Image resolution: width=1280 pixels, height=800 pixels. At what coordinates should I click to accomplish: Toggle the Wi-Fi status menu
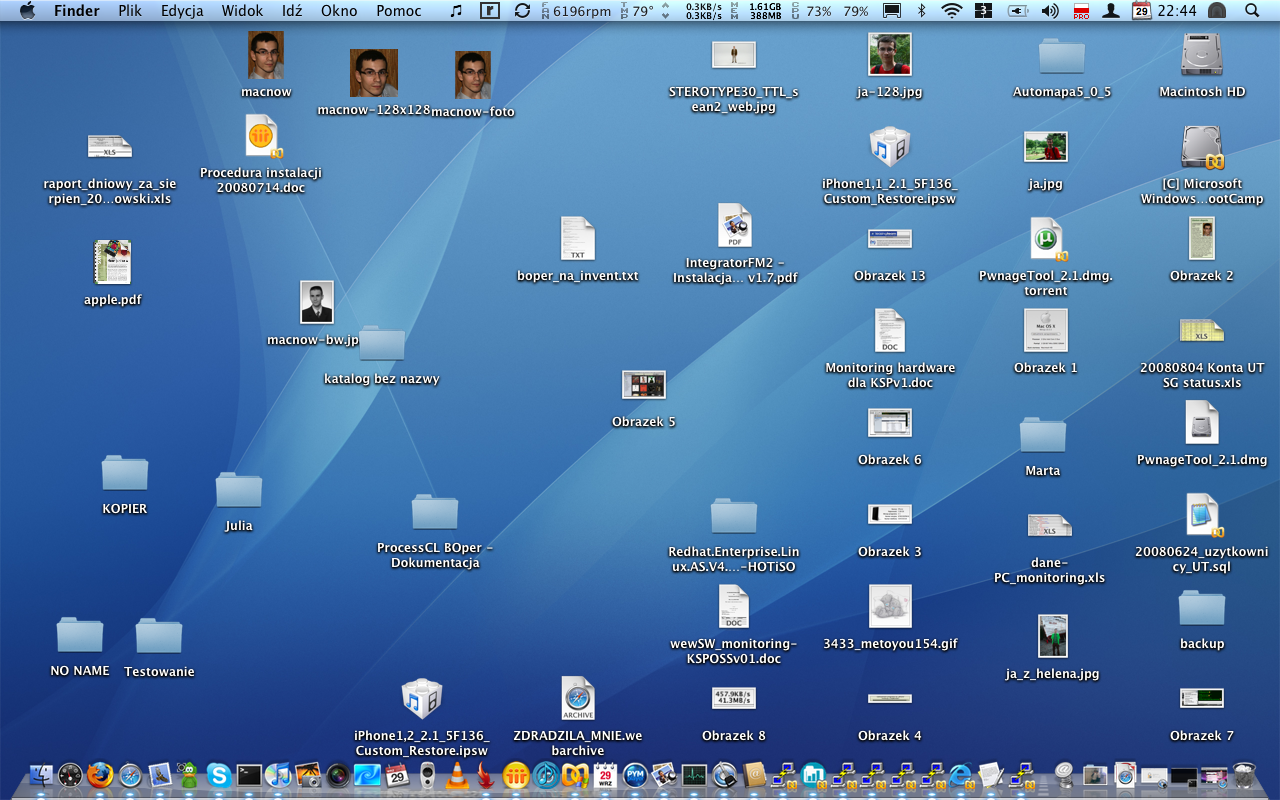pos(952,11)
